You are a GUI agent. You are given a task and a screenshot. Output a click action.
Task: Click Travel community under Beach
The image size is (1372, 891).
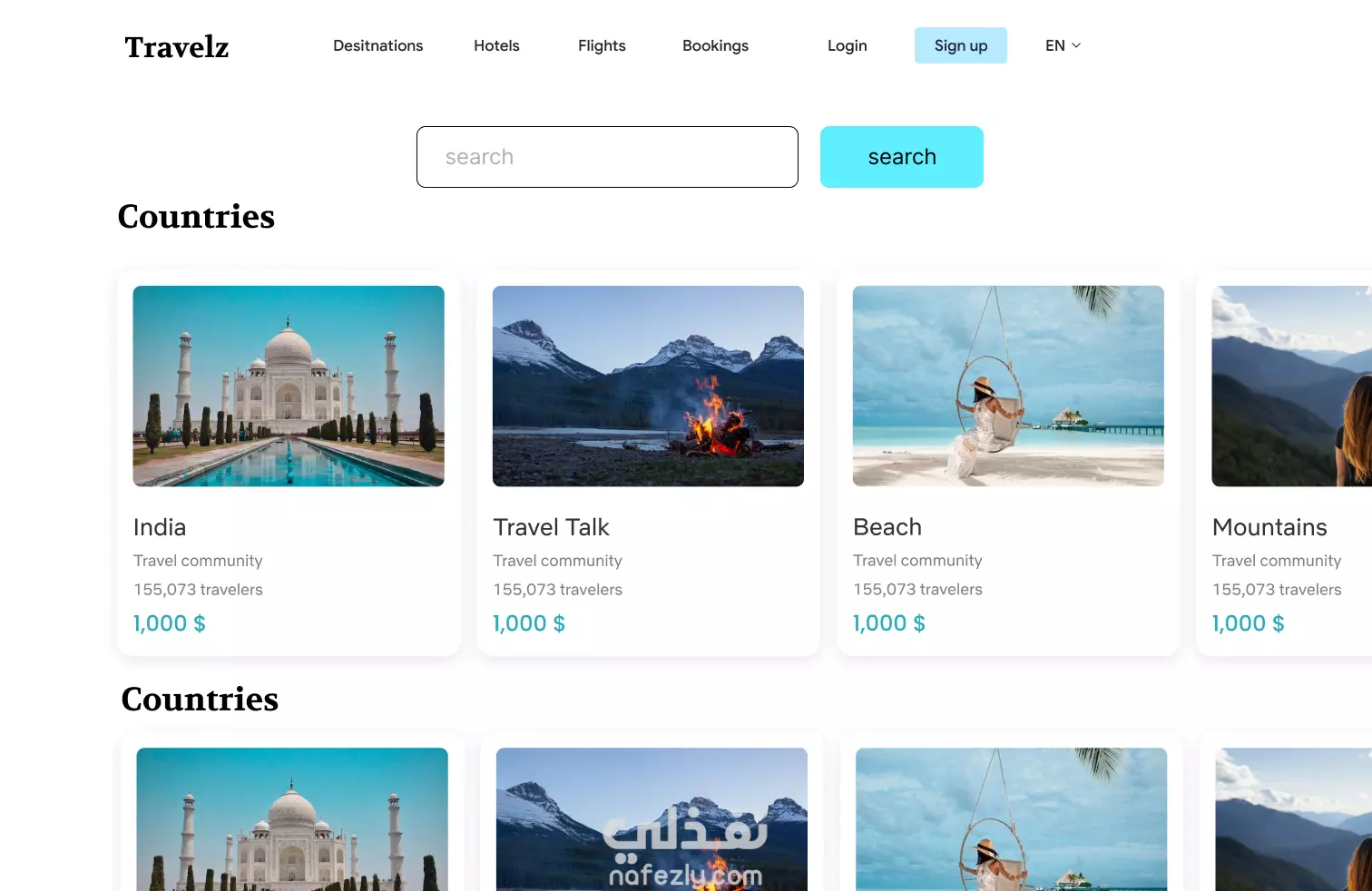coord(917,561)
